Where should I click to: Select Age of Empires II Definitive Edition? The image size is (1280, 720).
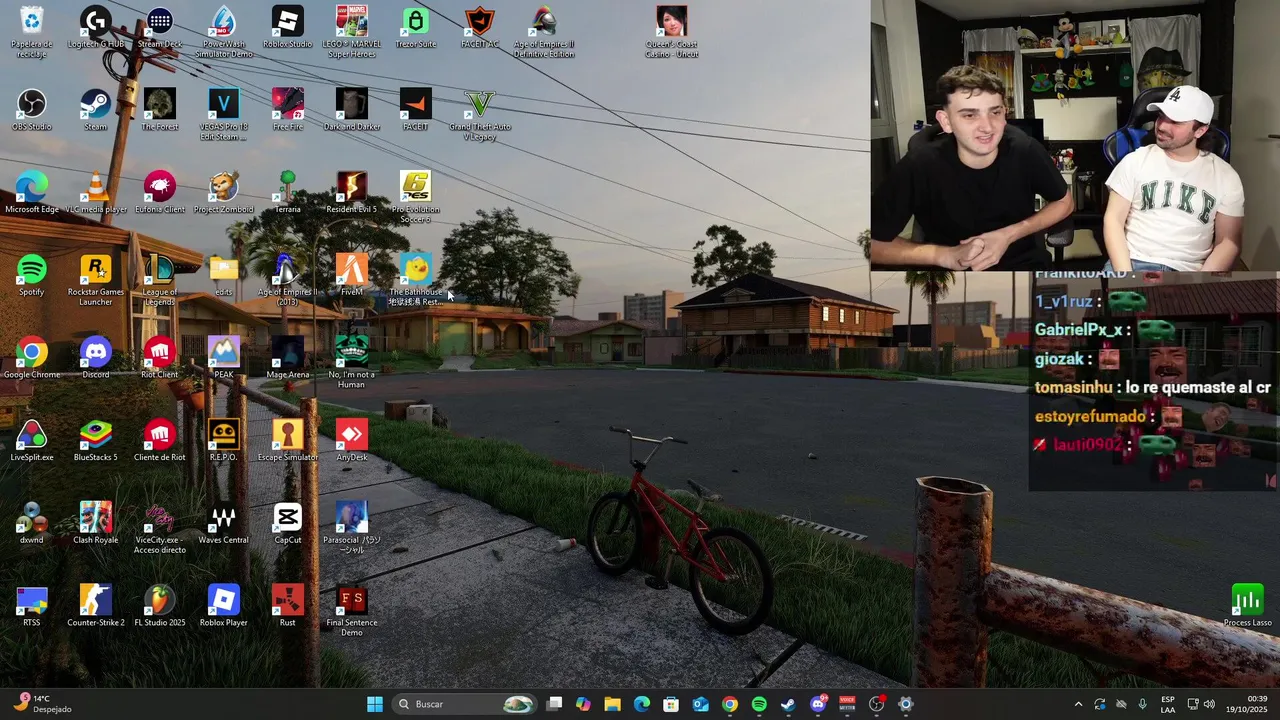[544, 32]
